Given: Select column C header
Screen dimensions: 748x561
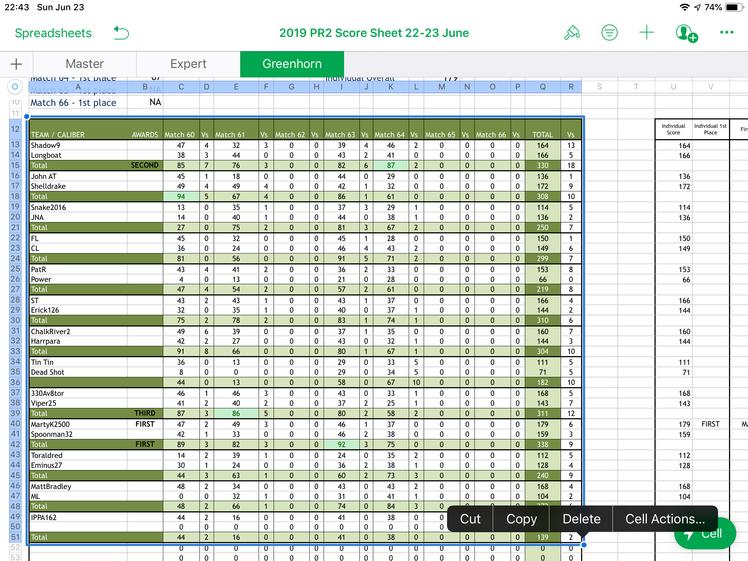Looking at the screenshot, I should pyautogui.click(x=181, y=87).
